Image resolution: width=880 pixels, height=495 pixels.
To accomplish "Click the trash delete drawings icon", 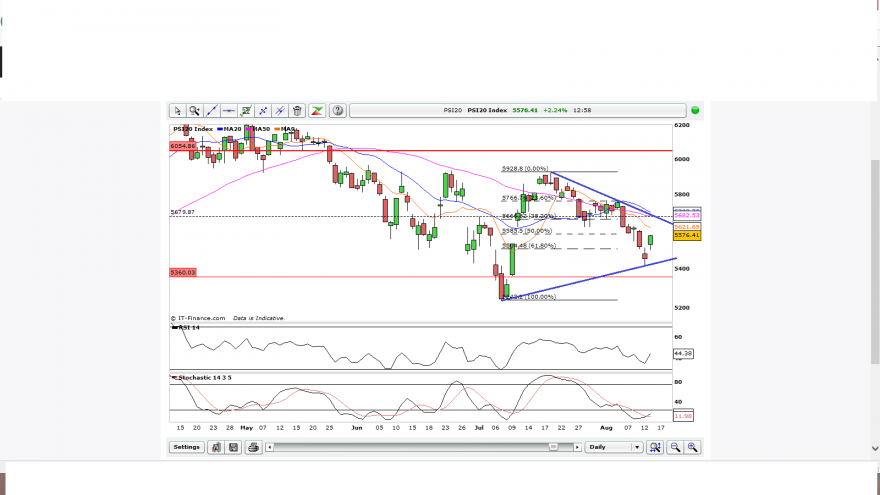I will (x=297, y=111).
